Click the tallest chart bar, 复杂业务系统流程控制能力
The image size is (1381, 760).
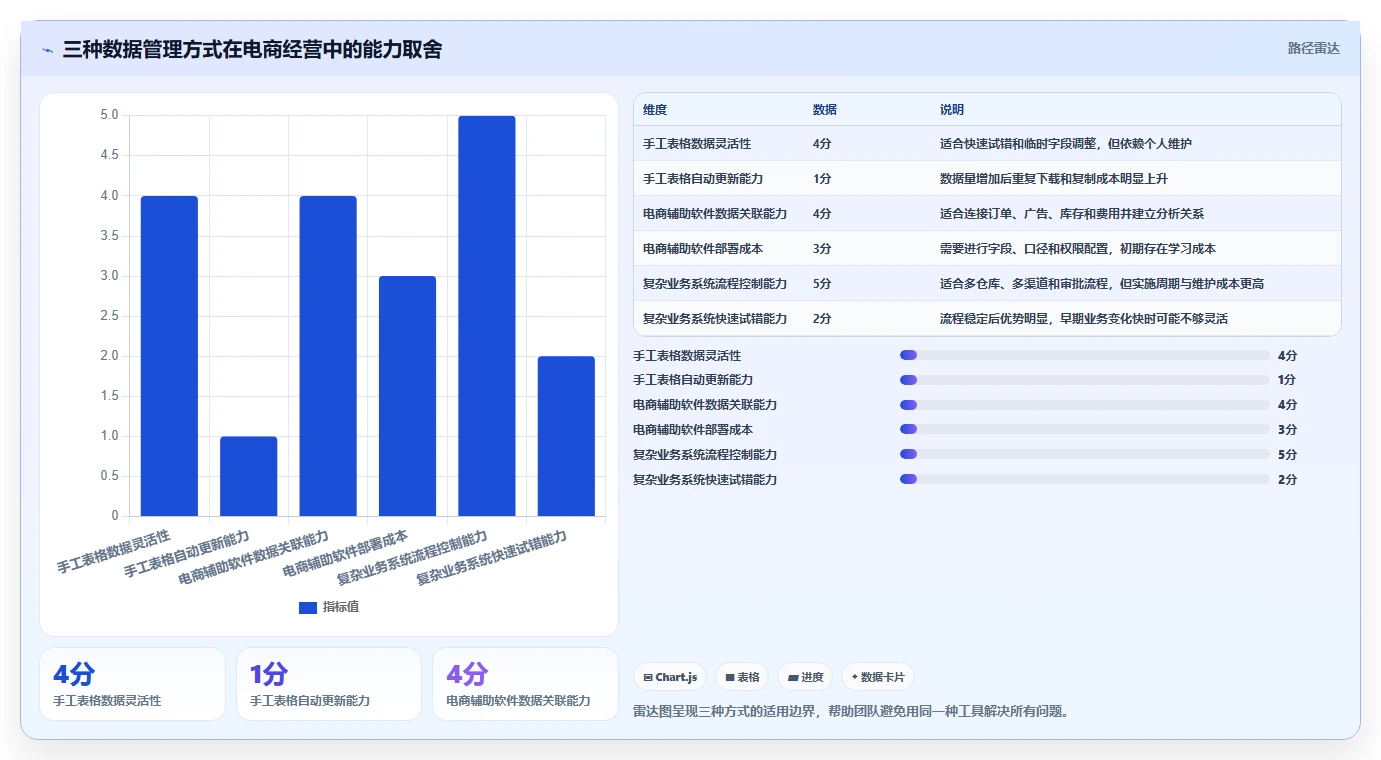point(487,316)
